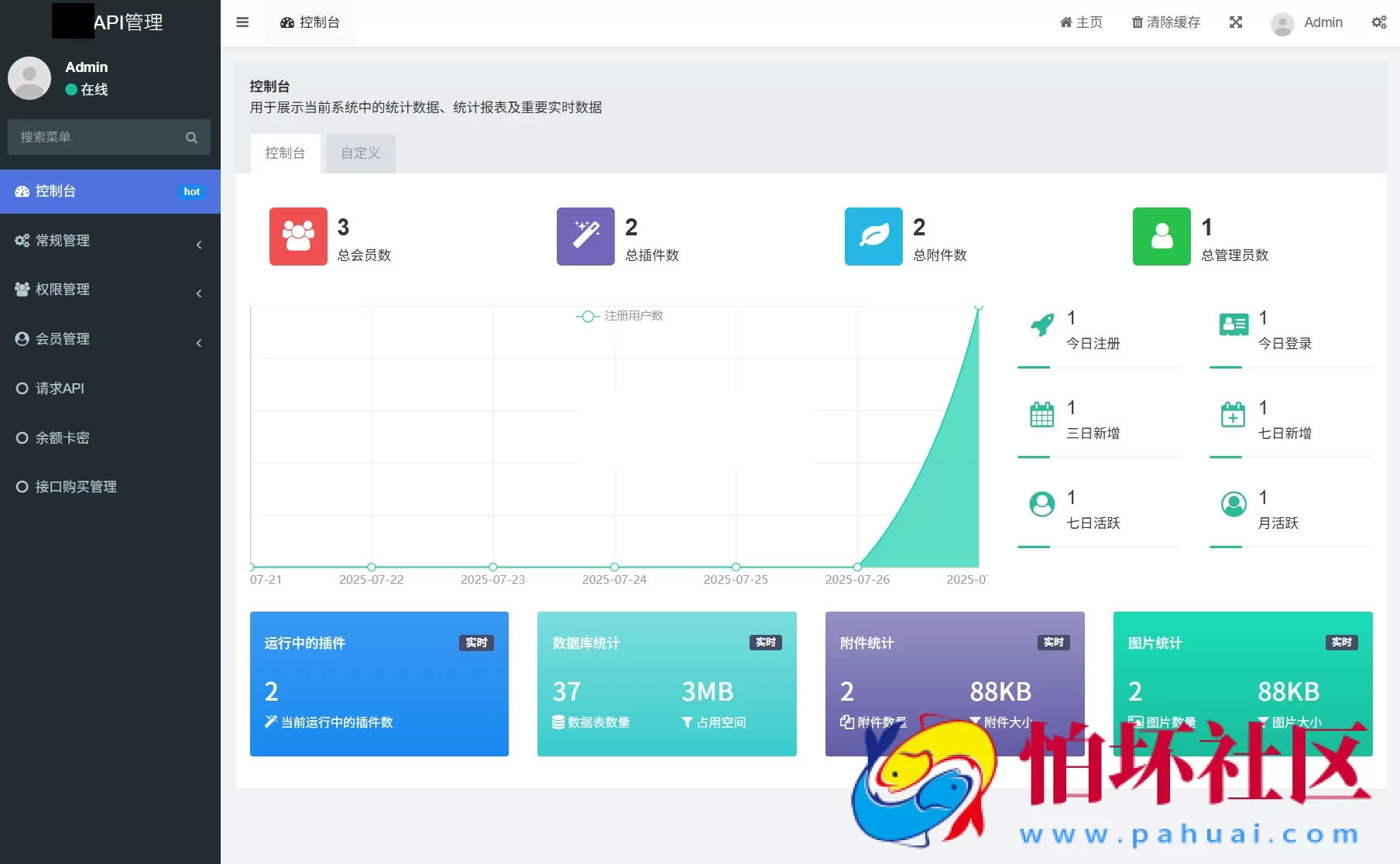Click the 总会员数 members stat icon
This screenshot has width=1400, height=864.
pyautogui.click(x=297, y=237)
